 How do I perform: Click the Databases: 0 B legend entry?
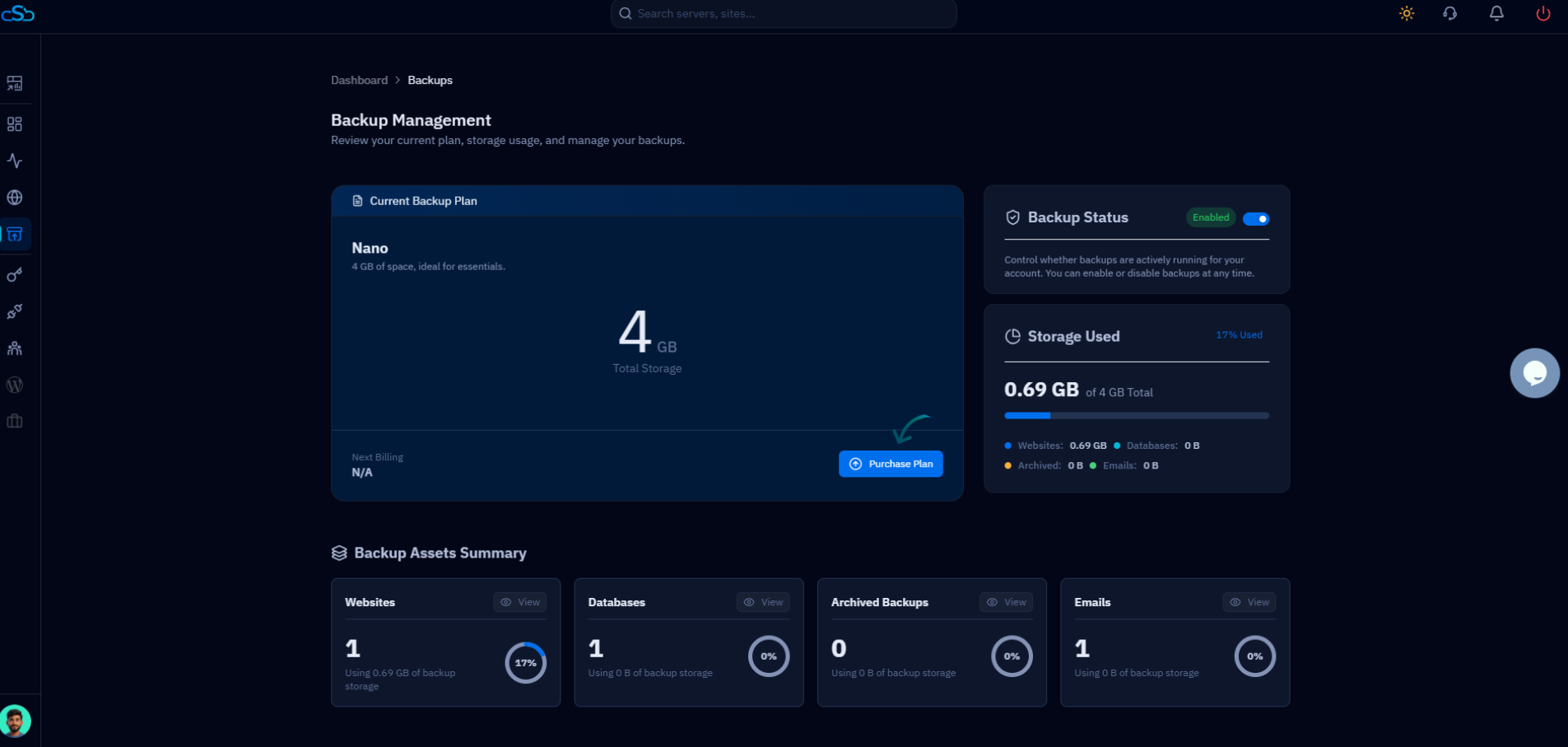(1156, 446)
